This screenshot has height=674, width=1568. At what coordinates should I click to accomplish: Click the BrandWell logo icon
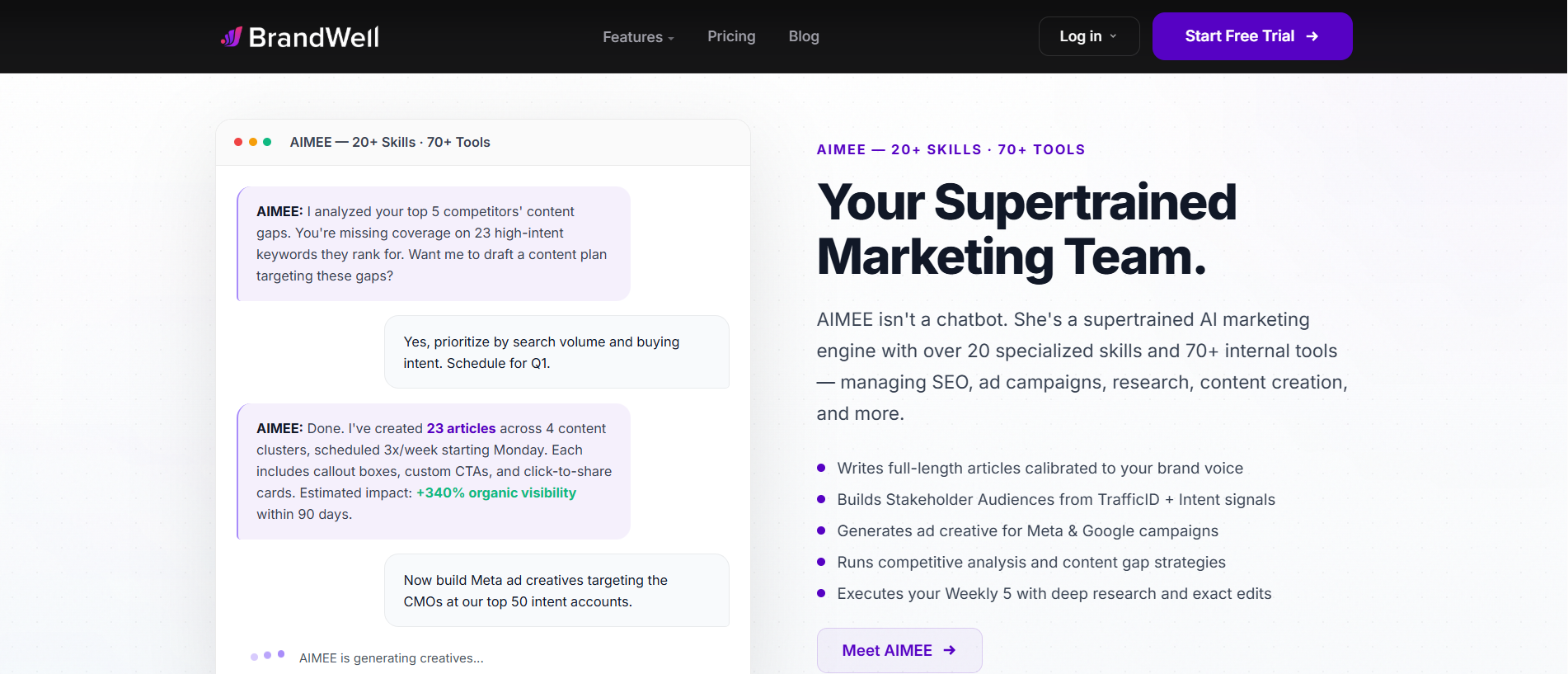(x=232, y=36)
